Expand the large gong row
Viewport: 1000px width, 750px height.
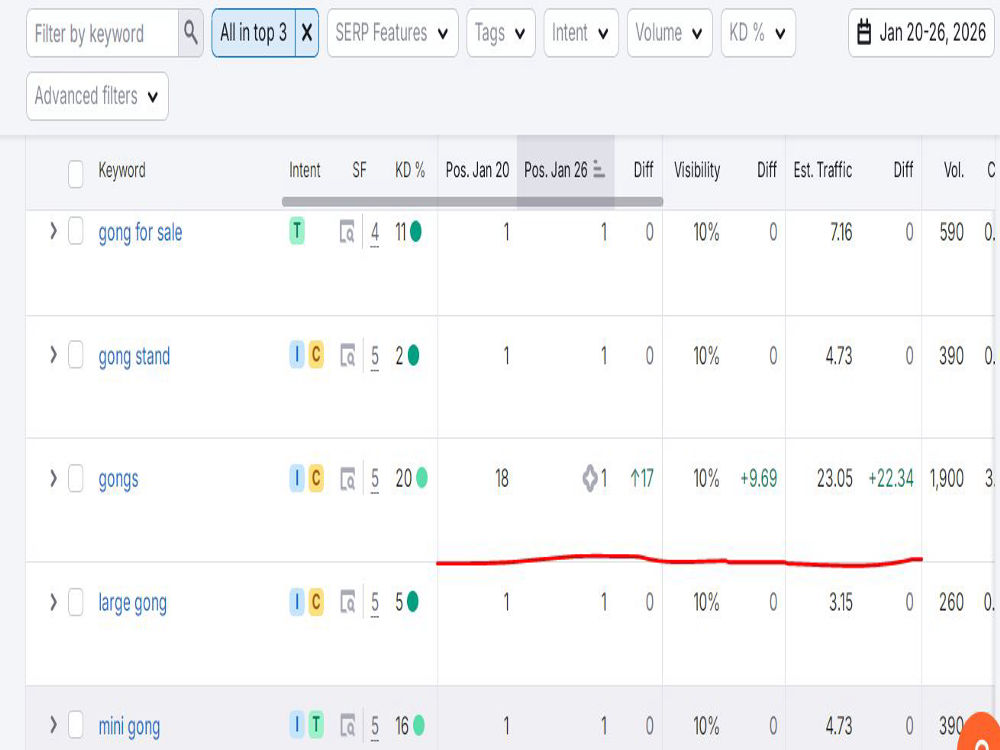[54, 601]
